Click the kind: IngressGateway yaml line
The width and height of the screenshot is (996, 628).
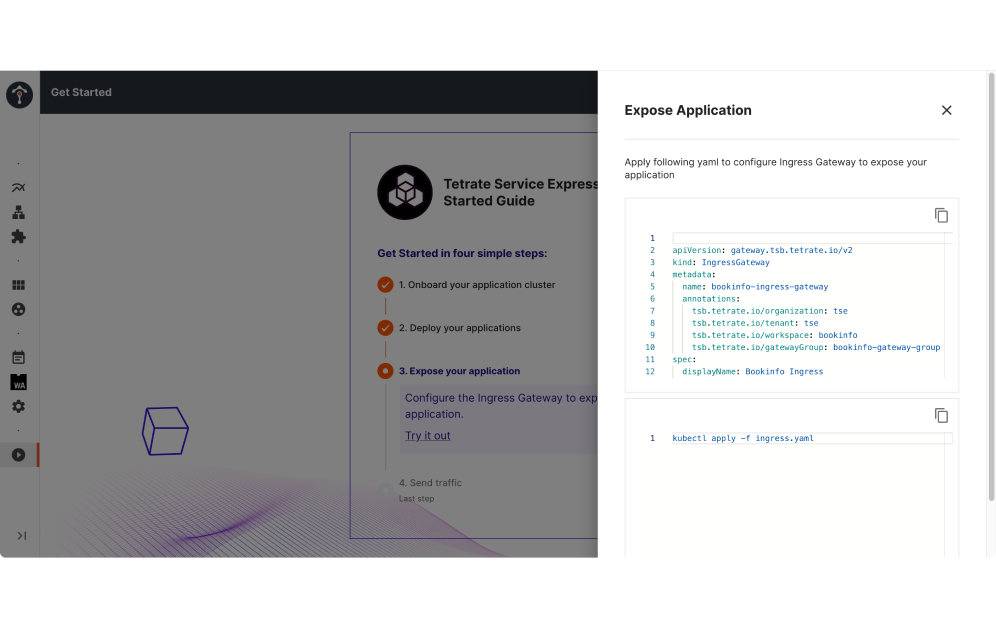pos(721,262)
